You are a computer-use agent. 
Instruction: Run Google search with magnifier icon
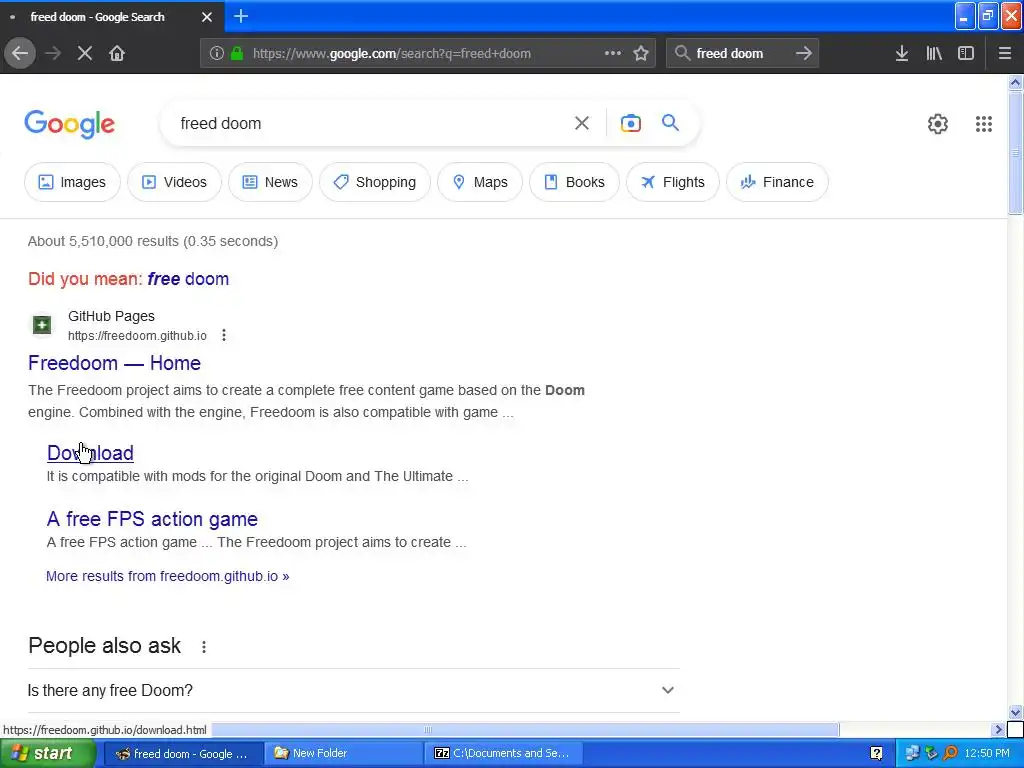pos(670,122)
